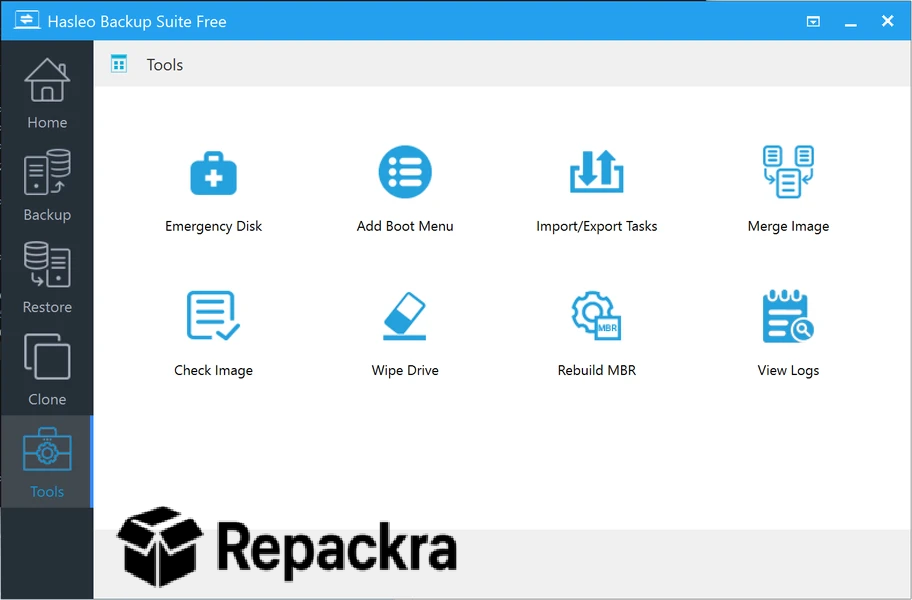
Task: Go to Home in the sidebar
Action: 47,93
